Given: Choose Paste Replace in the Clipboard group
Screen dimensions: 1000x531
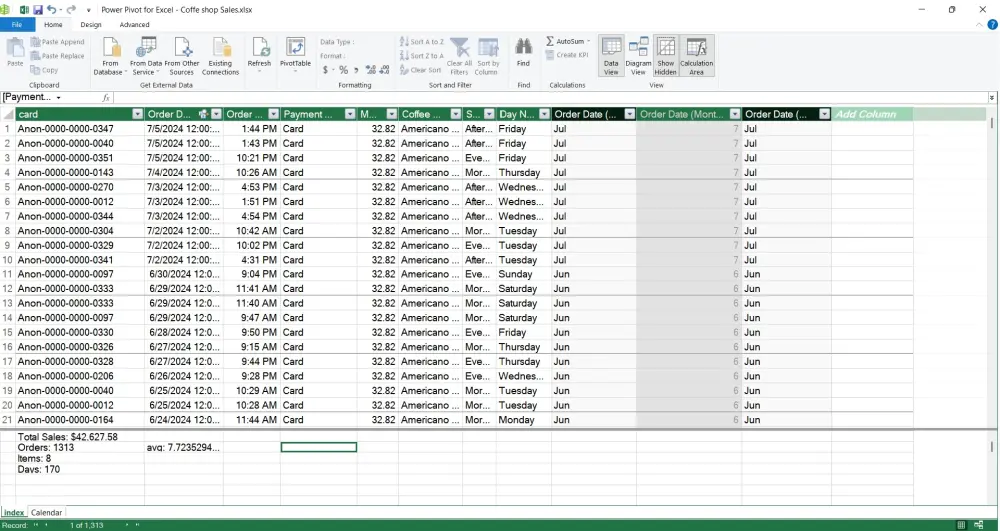Looking at the screenshot, I should click(x=57, y=56).
